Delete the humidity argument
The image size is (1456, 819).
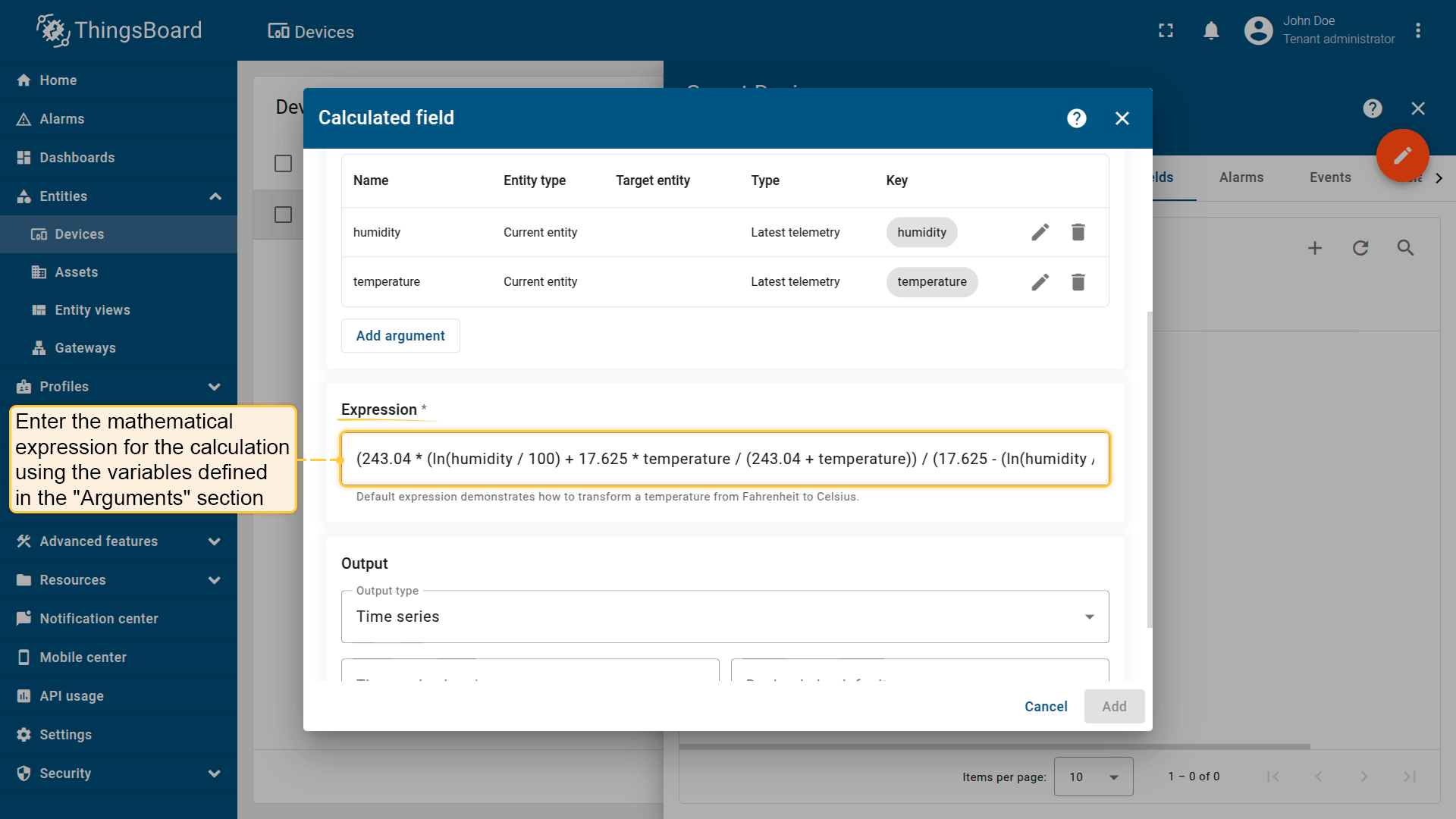point(1078,232)
